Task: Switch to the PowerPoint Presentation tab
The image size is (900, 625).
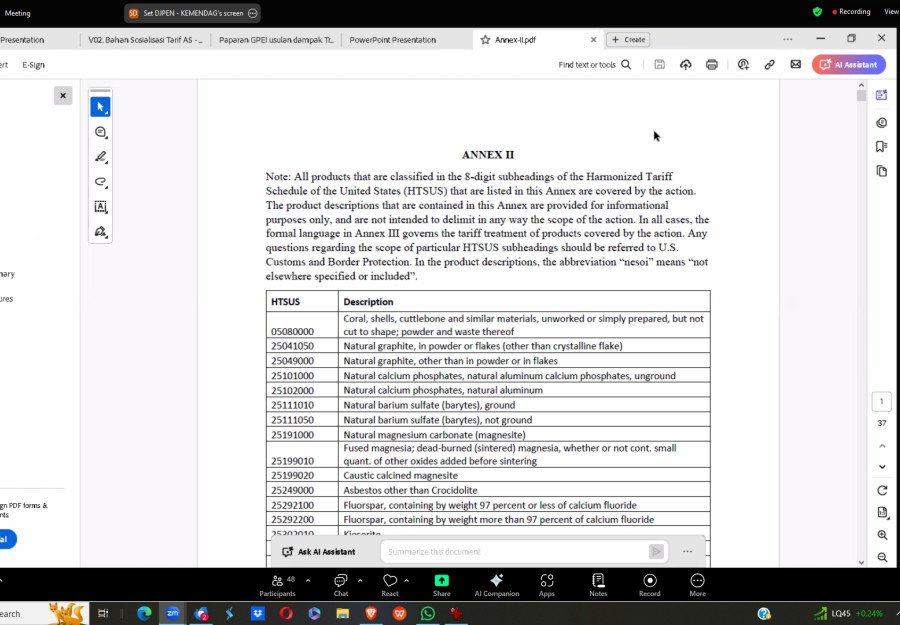Action: coord(393,40)
